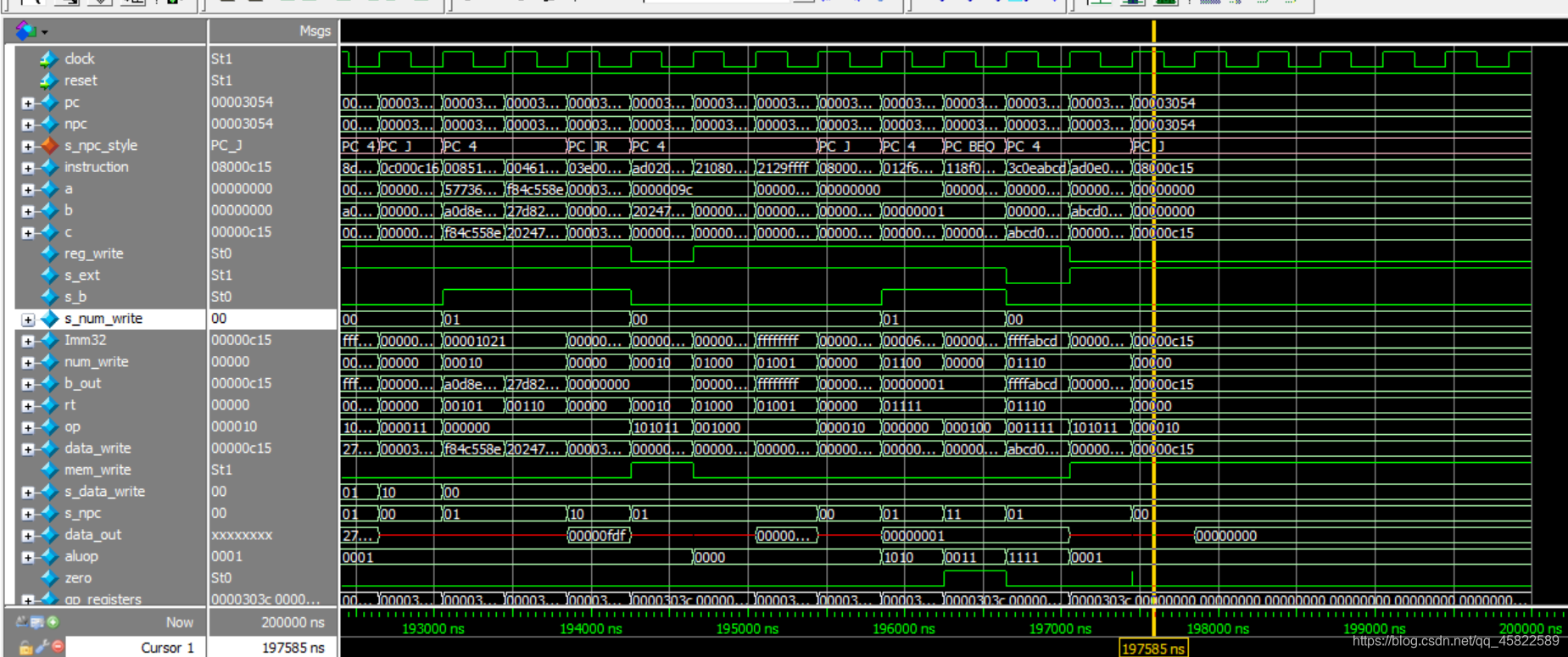Click the op value 000010
The image size is (1568, 657).
(x=234, y=426)
